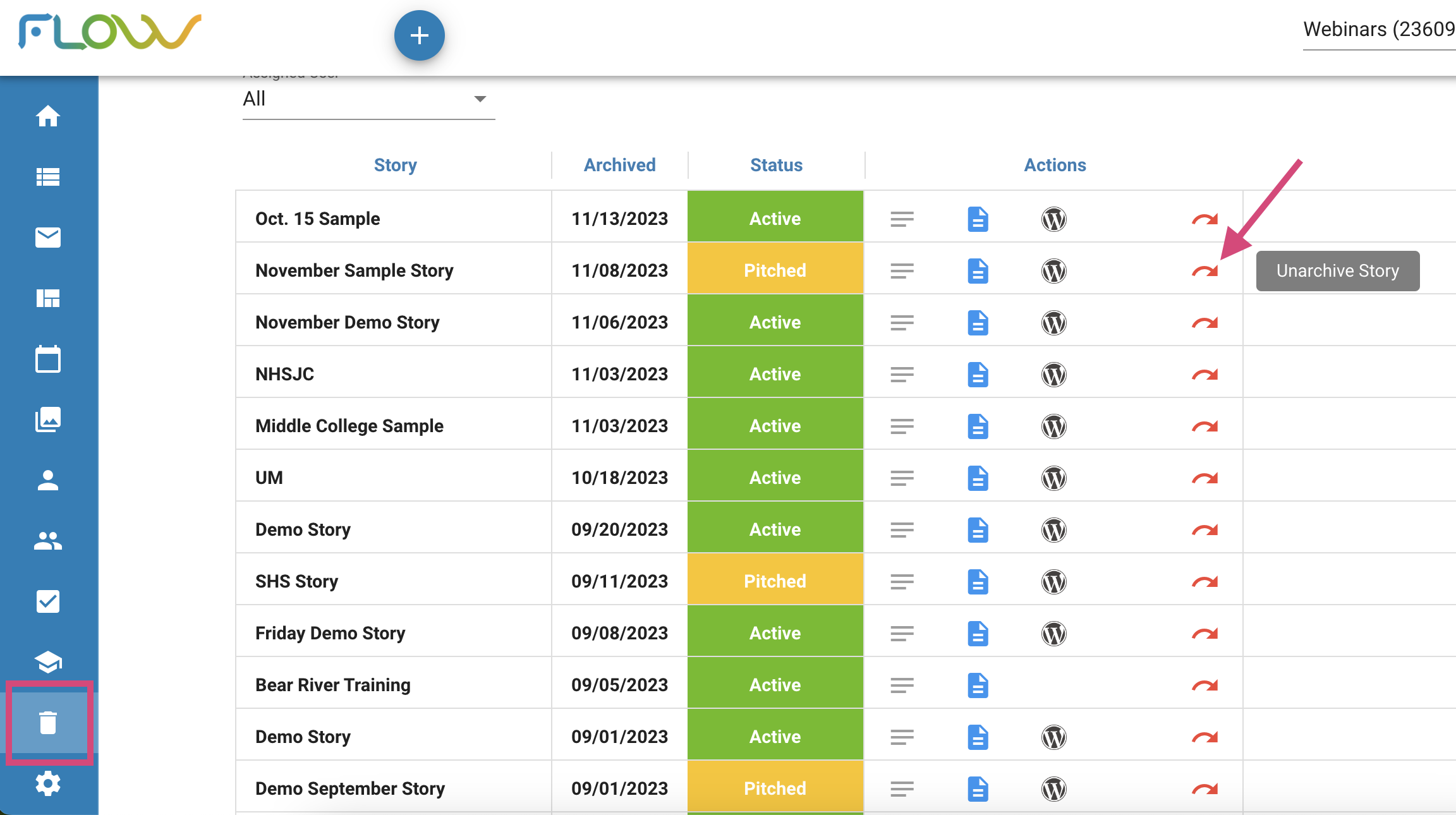This screenshot has width=1456, height=815.
Task: Unarchive the NHSJC story
Action: pos(1205,375)
